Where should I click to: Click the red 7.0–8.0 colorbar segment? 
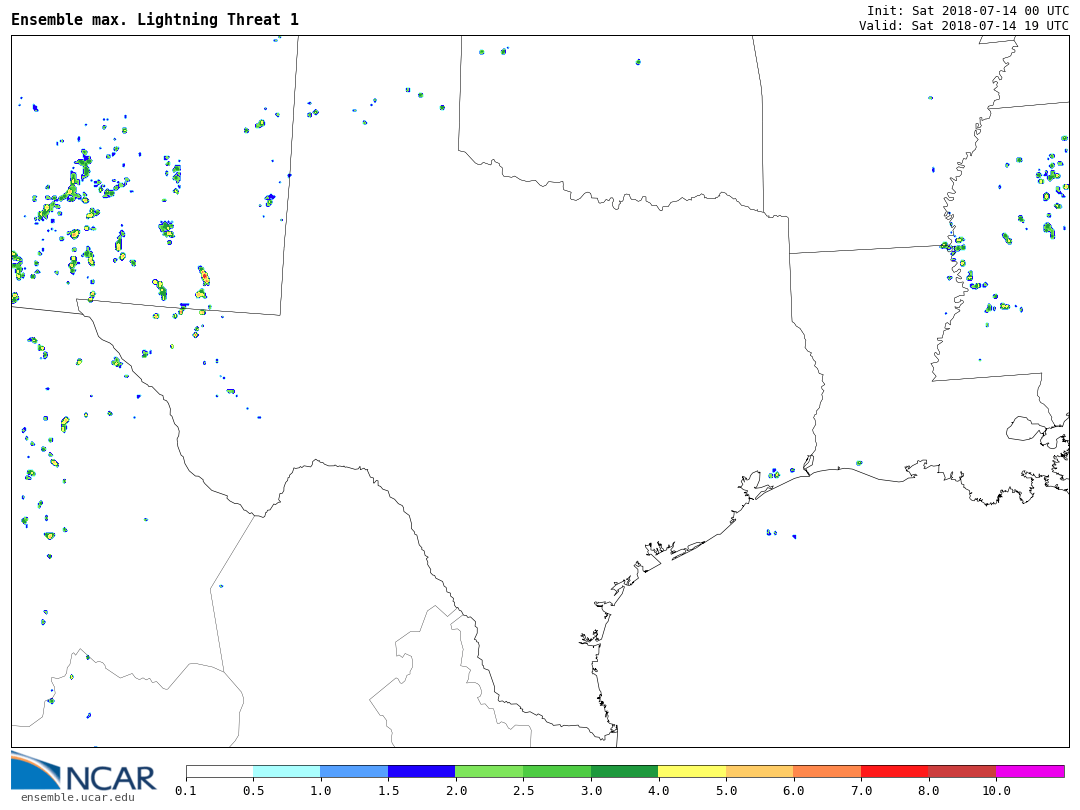coord(895,771)
